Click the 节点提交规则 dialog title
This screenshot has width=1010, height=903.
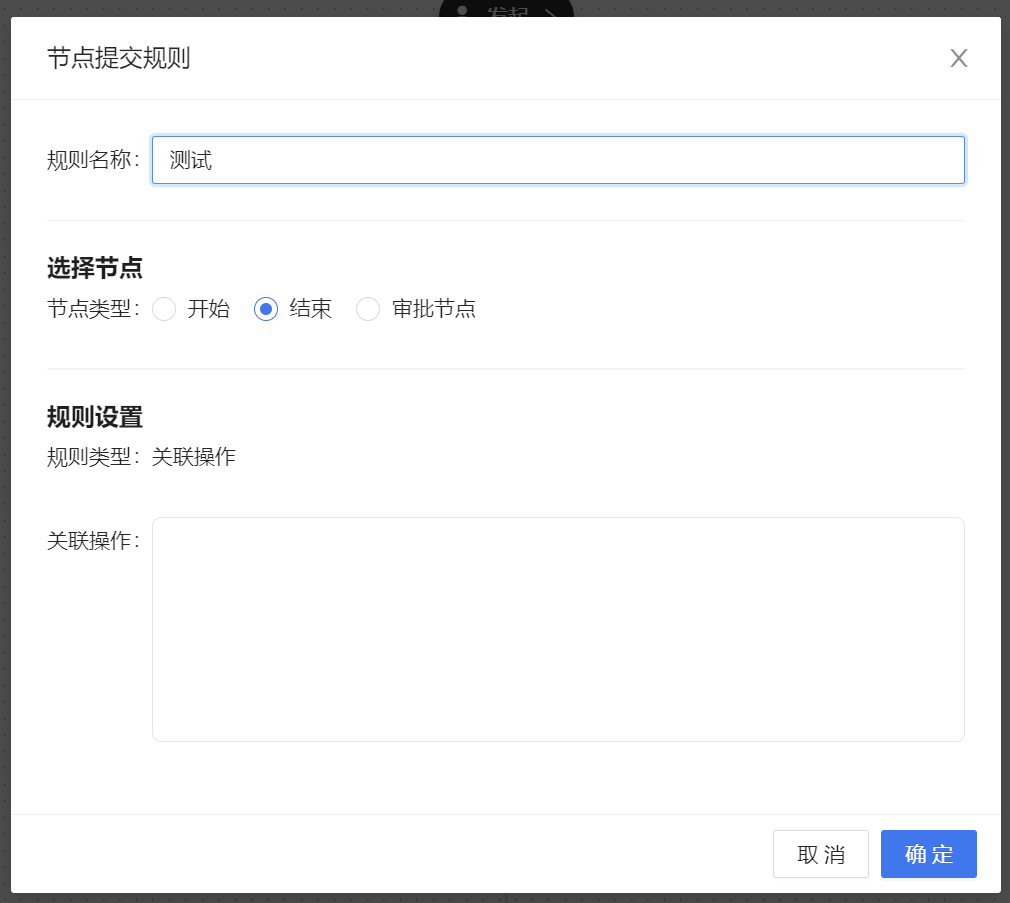coord(119,58)
